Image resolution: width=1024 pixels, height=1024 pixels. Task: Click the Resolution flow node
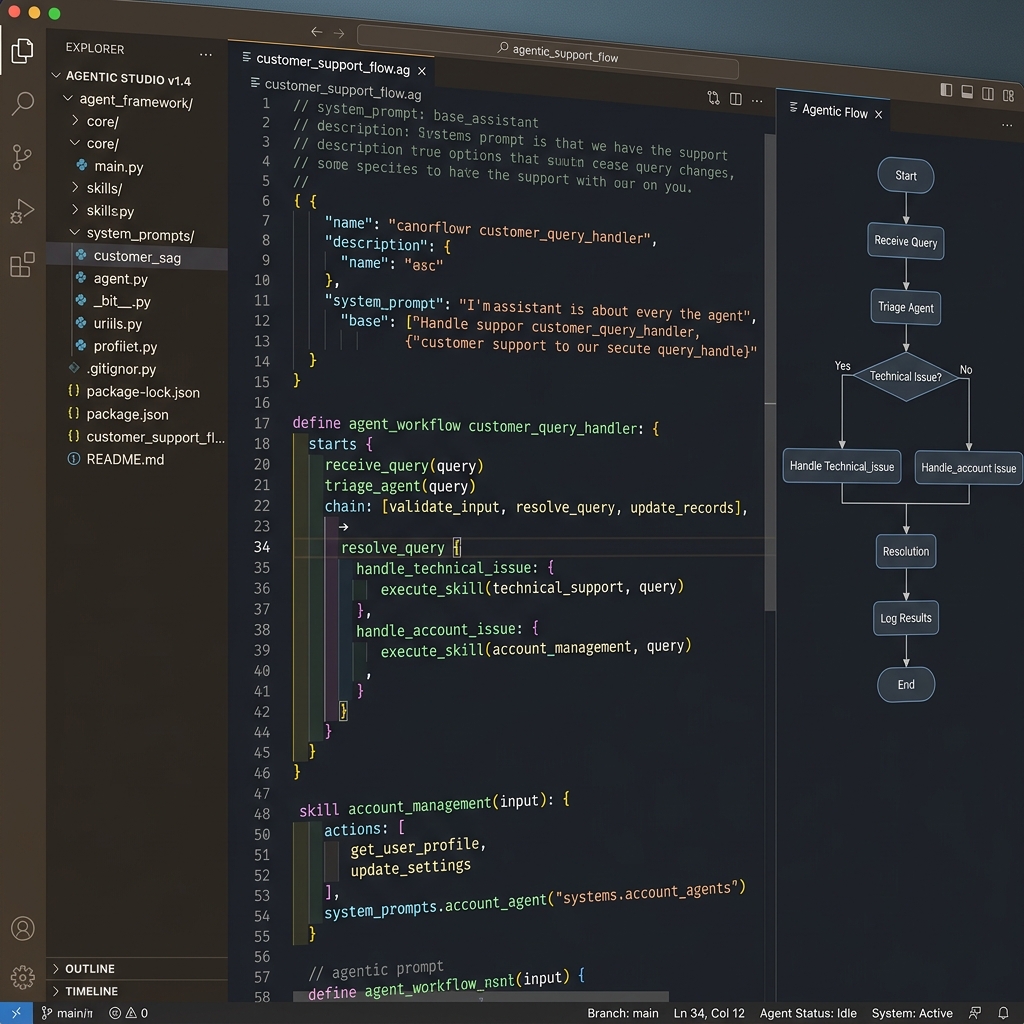coord(905,551)
